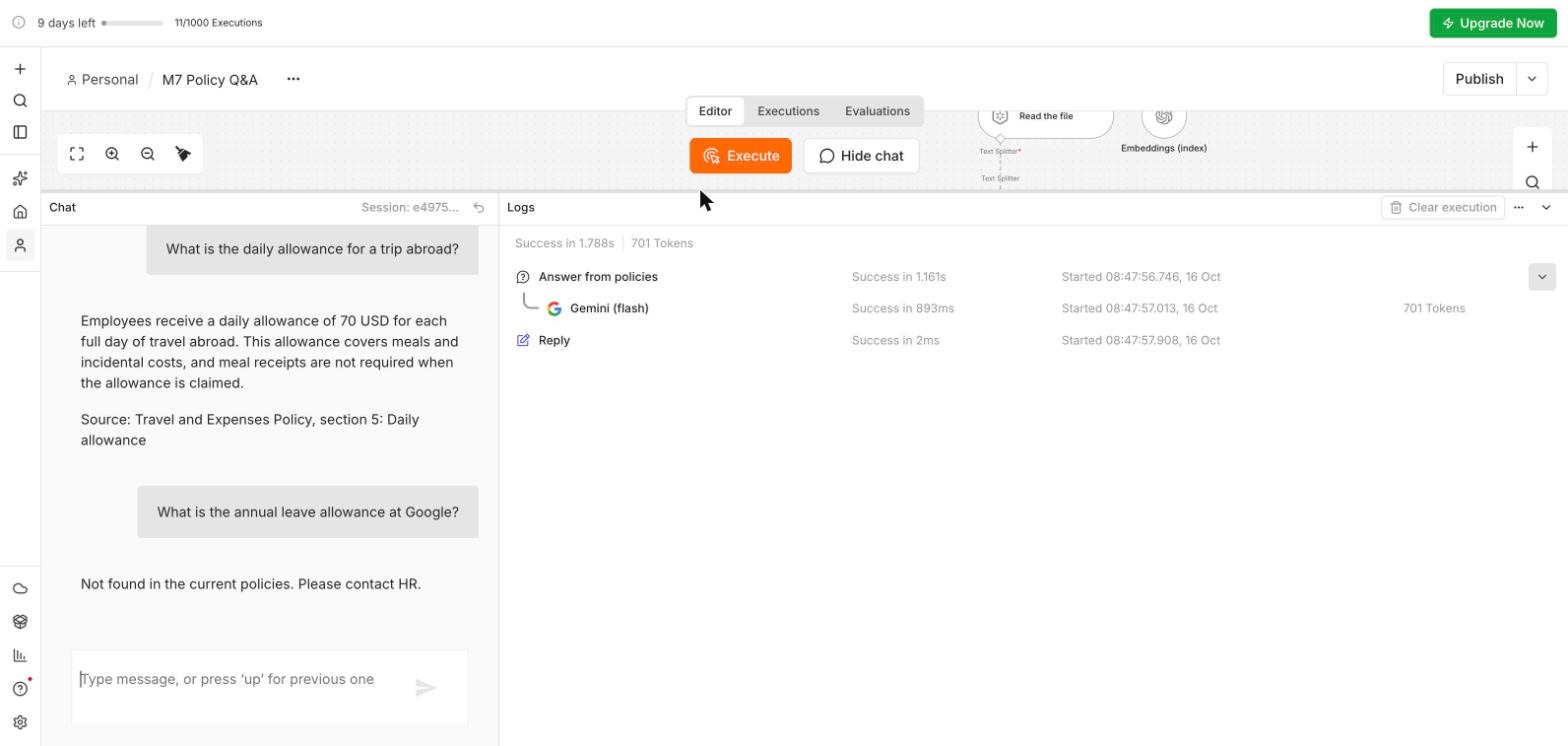
Task: Open the Personal breadcrumb link
Action: [x=102, y=80]
